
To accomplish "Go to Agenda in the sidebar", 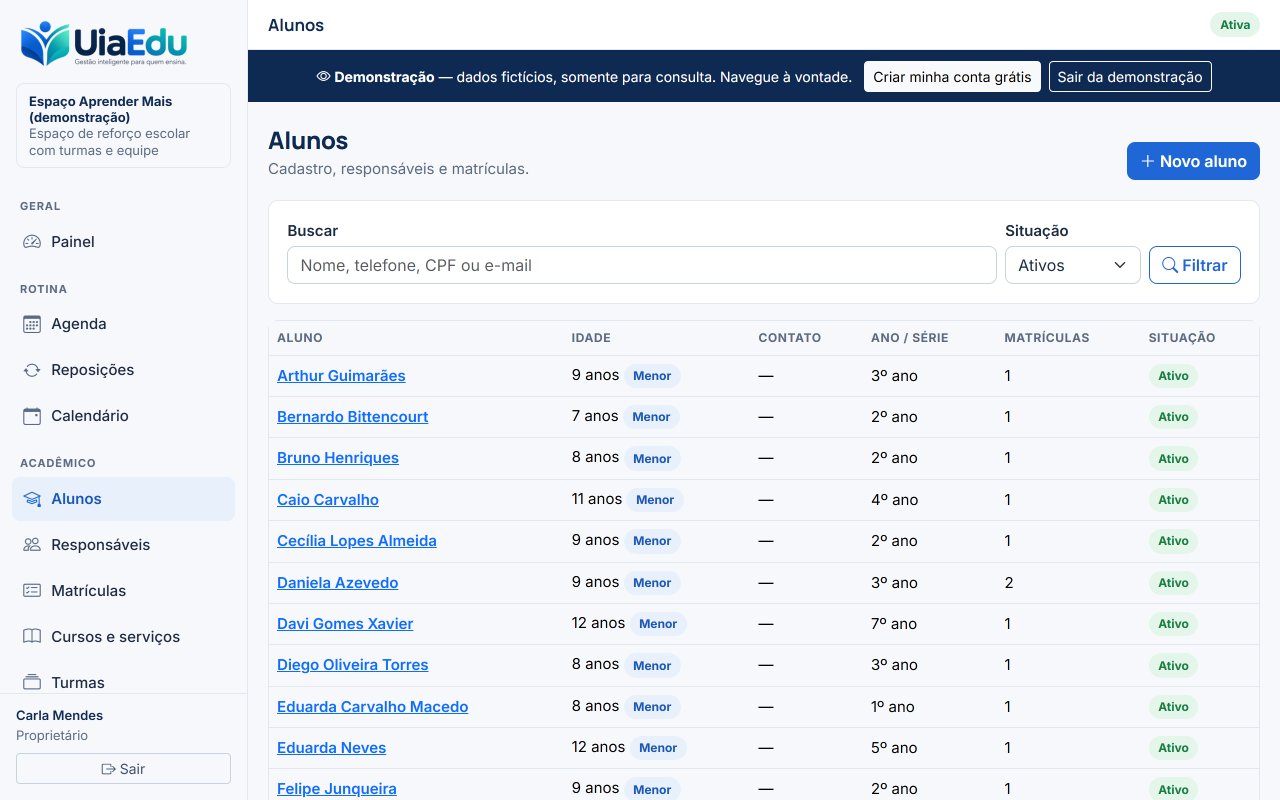I will [123, 324].
